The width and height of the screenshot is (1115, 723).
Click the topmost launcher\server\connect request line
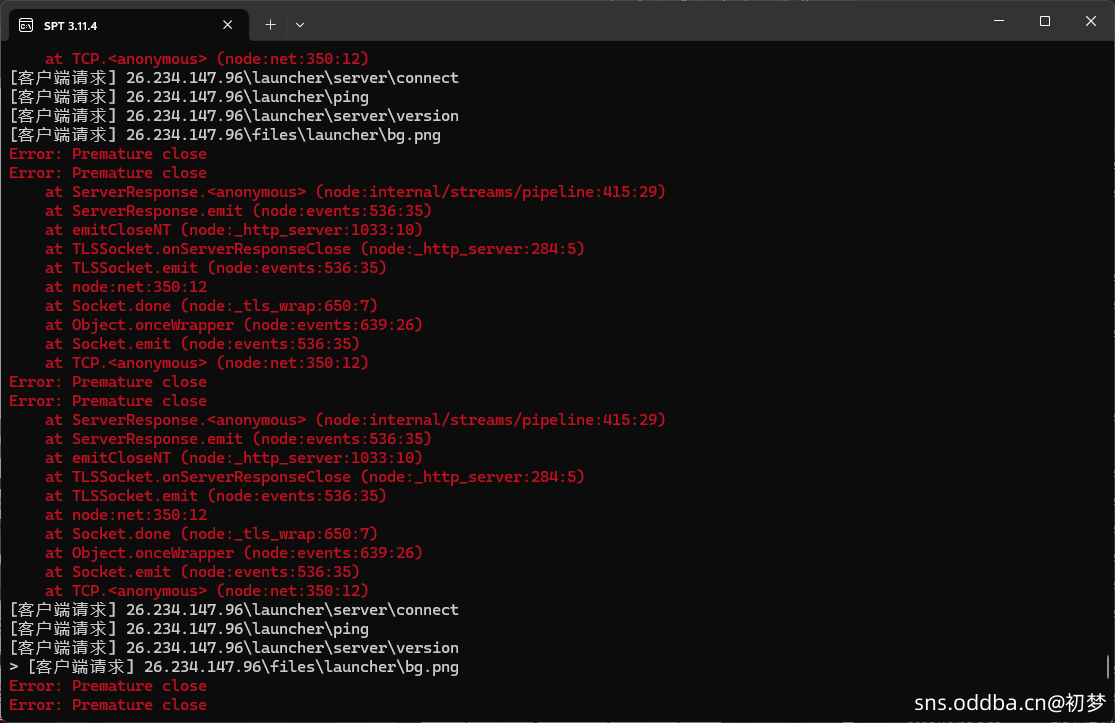(234, 78)
